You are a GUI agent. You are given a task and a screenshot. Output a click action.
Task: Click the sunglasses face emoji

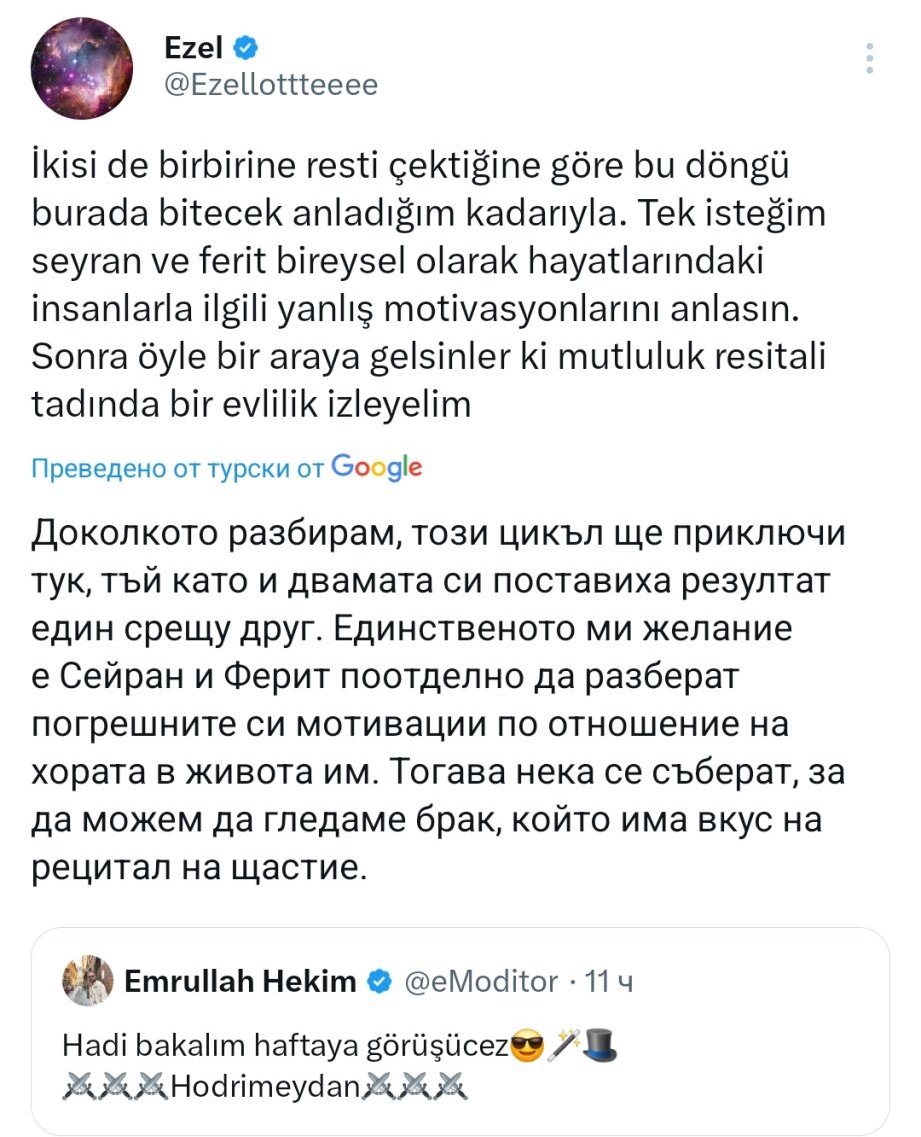[x=527, y=1047]
